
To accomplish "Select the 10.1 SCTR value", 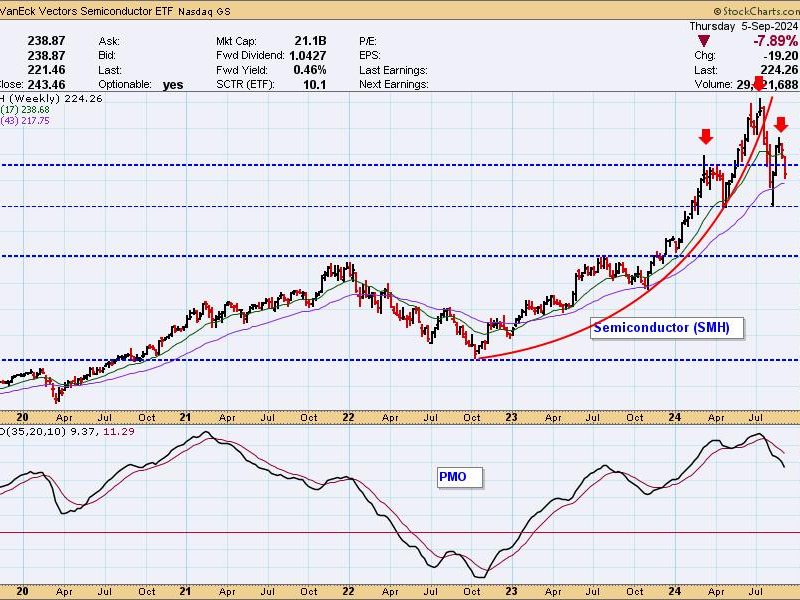I will (x=314, y=84).
